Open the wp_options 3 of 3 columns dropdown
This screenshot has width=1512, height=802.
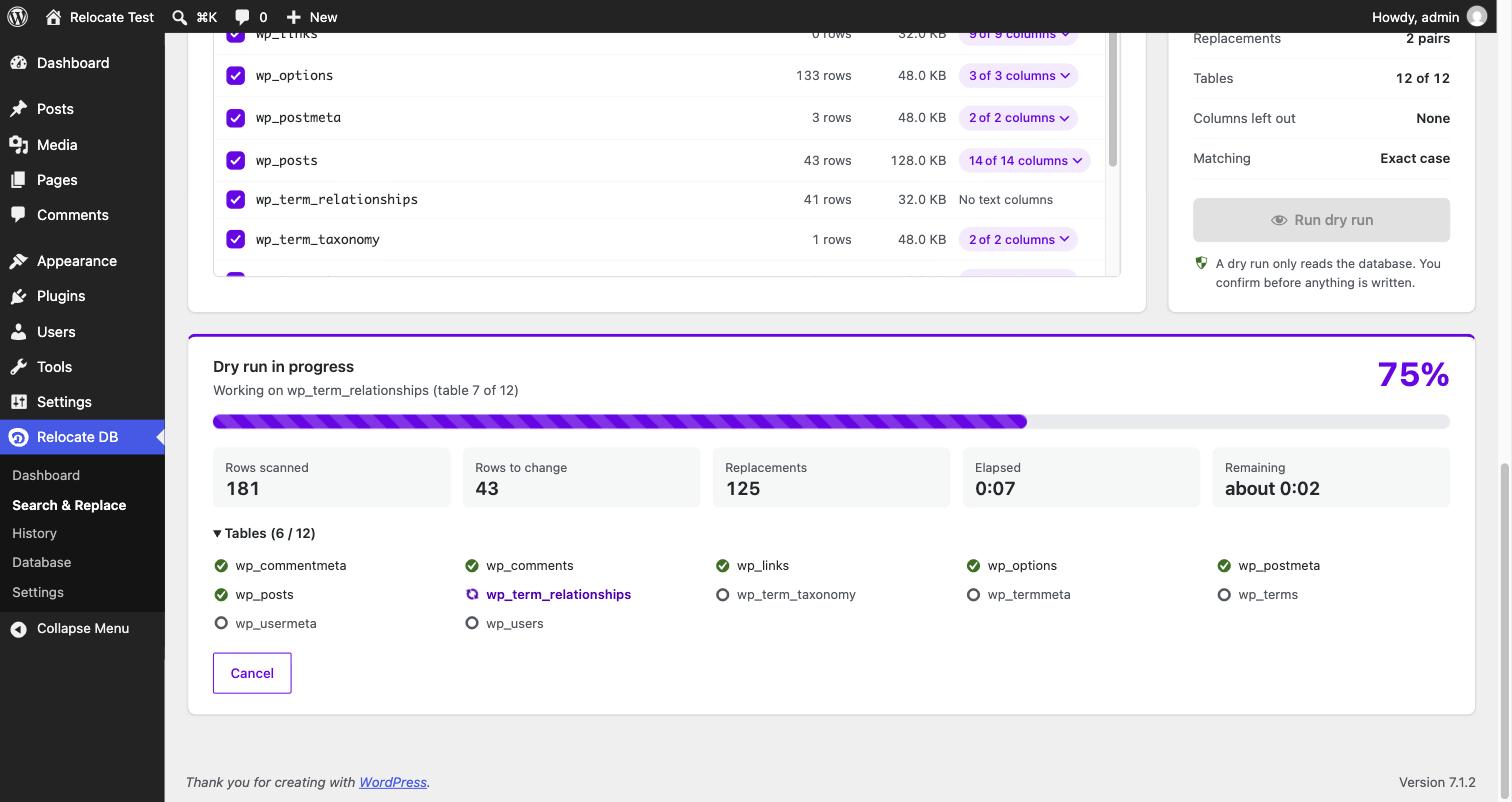click(1018, 76)
